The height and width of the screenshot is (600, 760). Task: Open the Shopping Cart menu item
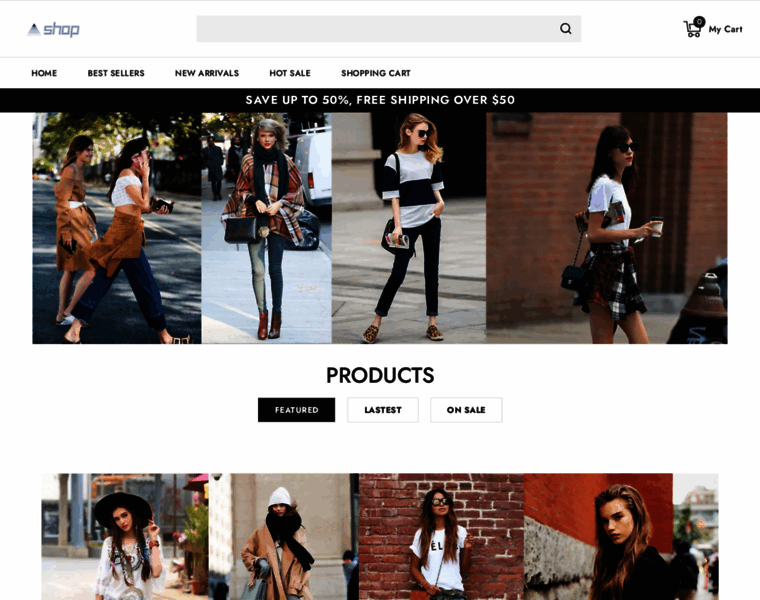tap(376, 73)
